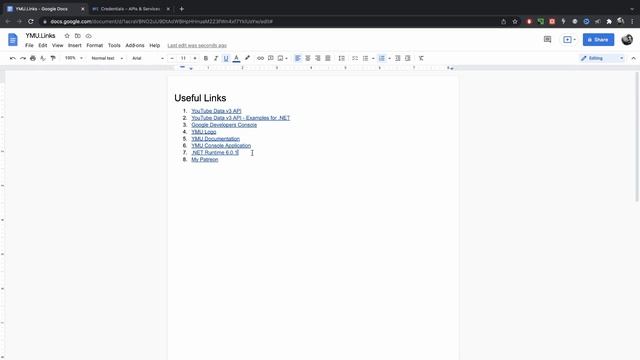The height and width of the screenshot is (360, 640).
Task: Open the Help menu
Action: 155,45
